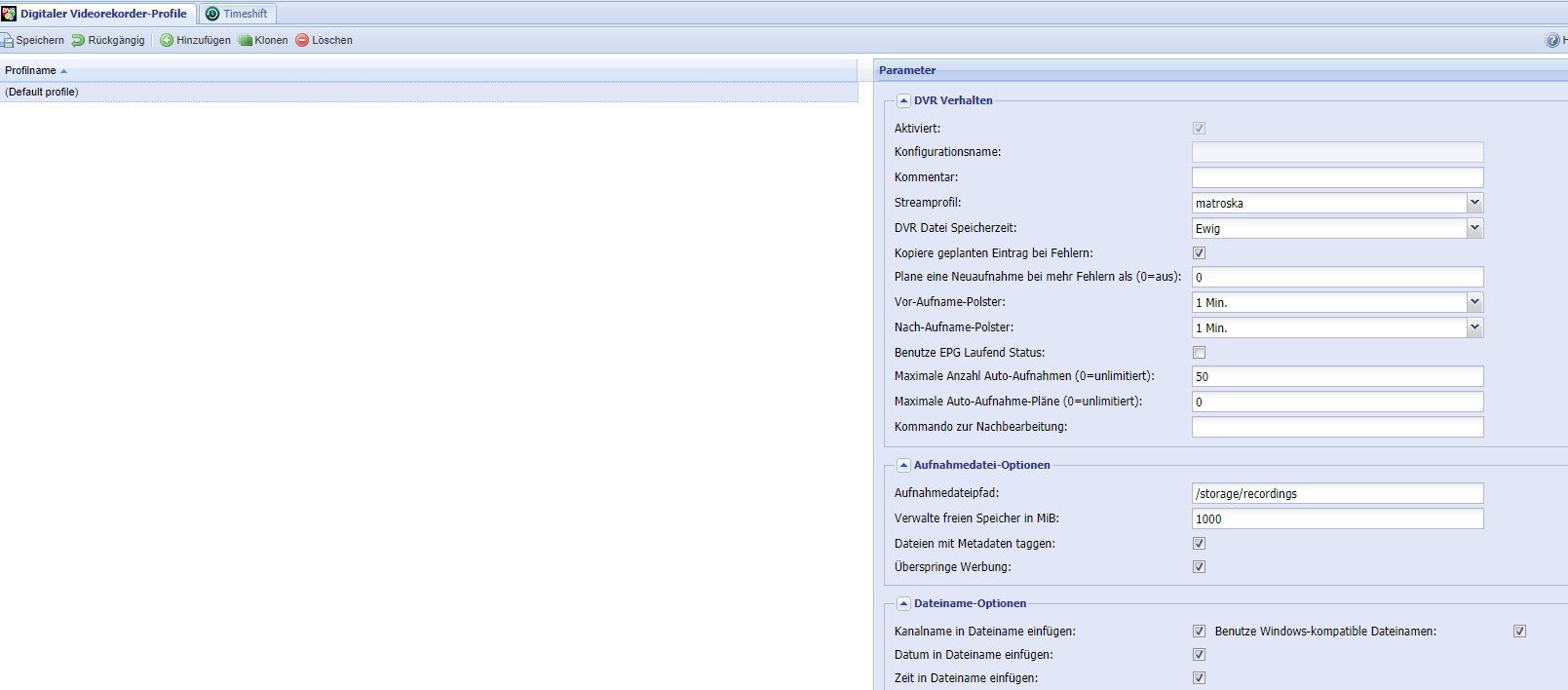The width and height of the screenshot is (1568, 690).
Task: Click the Speichern save icon
Action: click(7, 40)
